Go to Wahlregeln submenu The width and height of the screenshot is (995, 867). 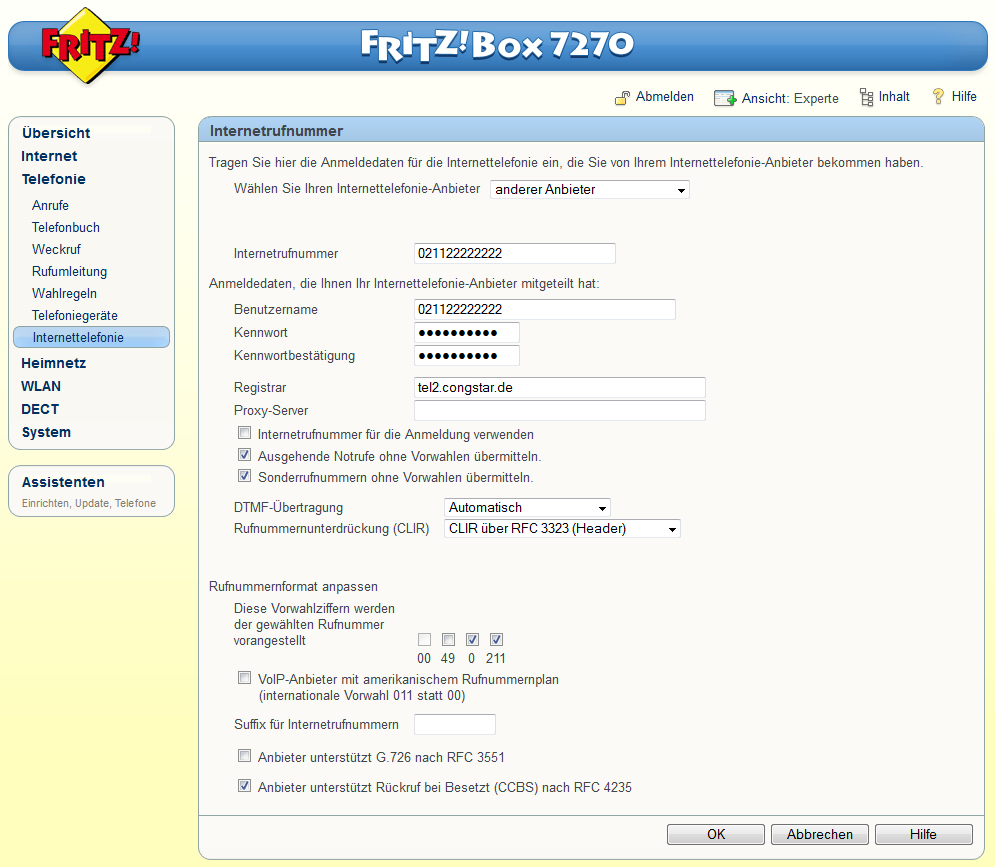pos(64,293)
